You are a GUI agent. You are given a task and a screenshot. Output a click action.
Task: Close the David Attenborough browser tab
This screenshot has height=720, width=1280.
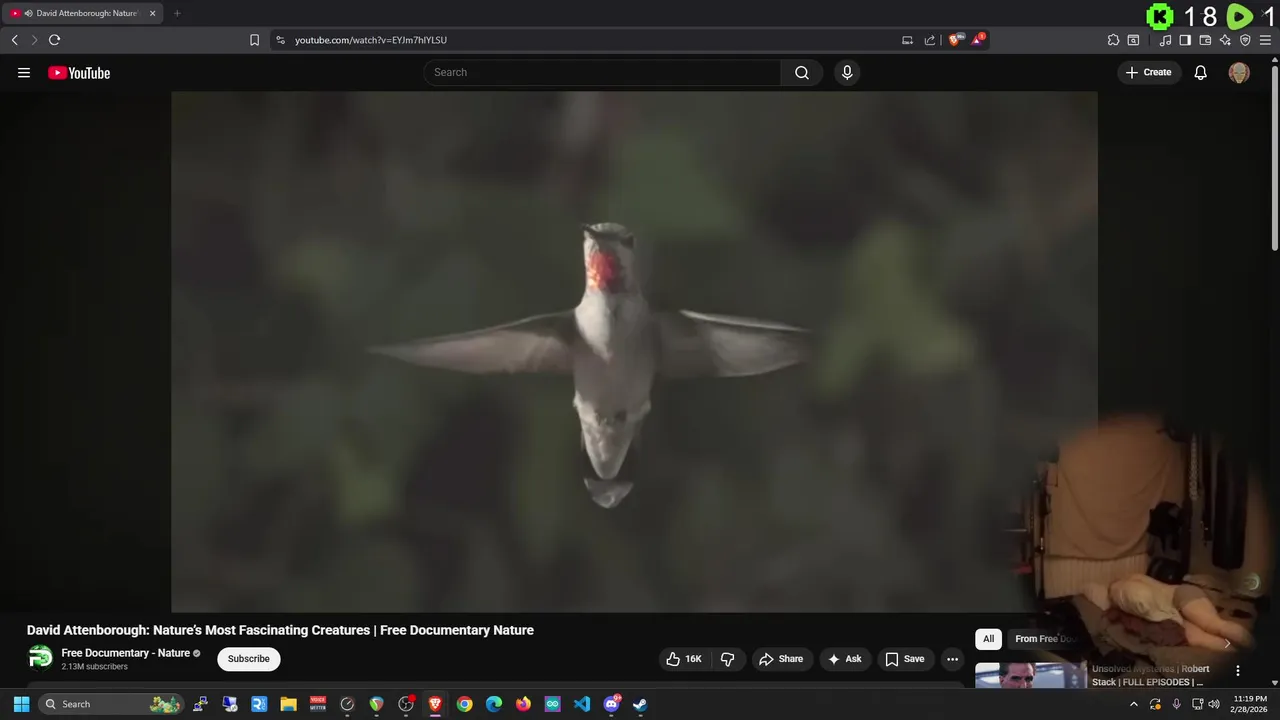152,13
